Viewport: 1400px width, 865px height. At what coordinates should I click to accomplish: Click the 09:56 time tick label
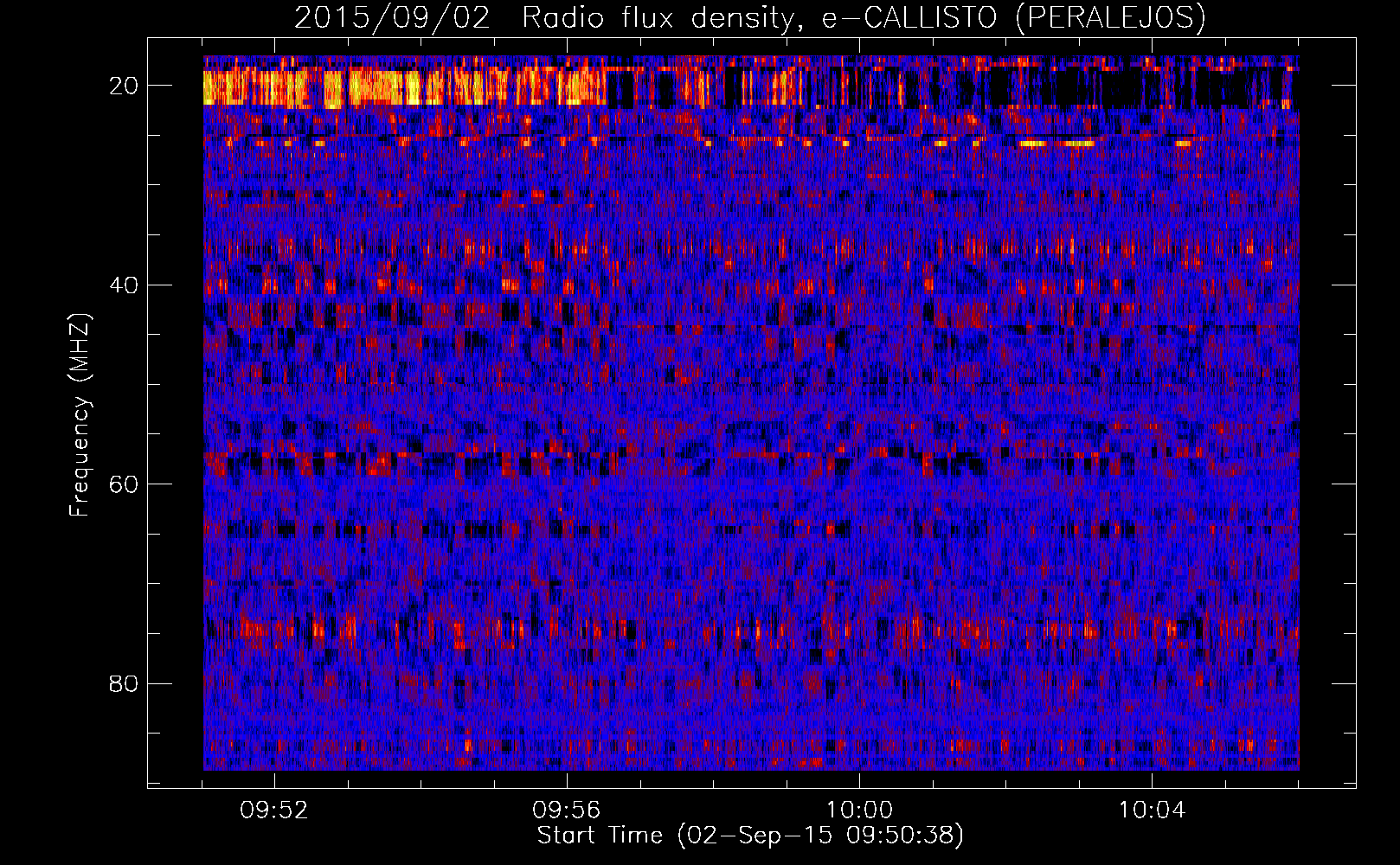tap(567, 811)
